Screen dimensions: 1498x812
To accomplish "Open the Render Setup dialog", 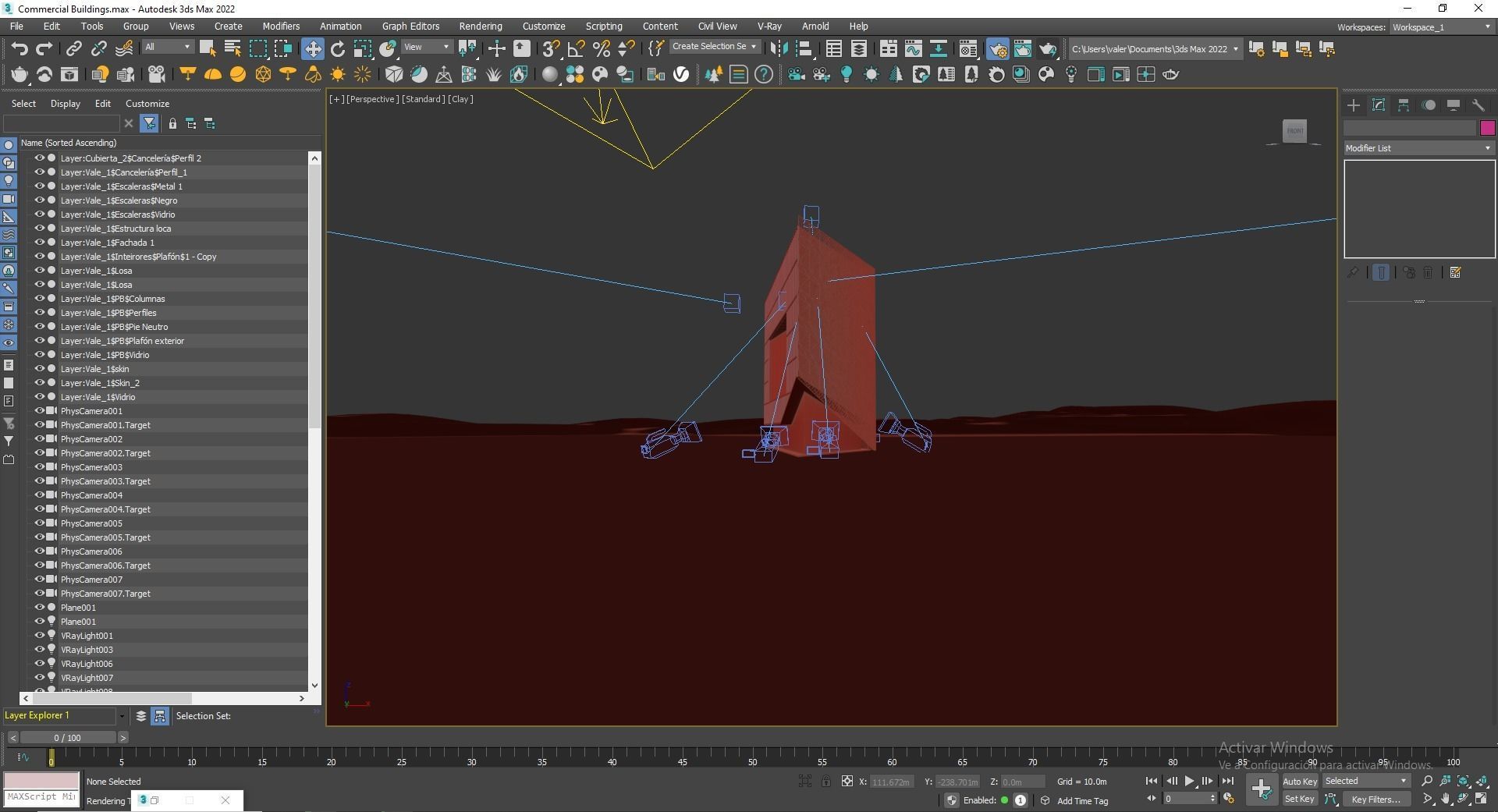I will click(x=998, y=48).
